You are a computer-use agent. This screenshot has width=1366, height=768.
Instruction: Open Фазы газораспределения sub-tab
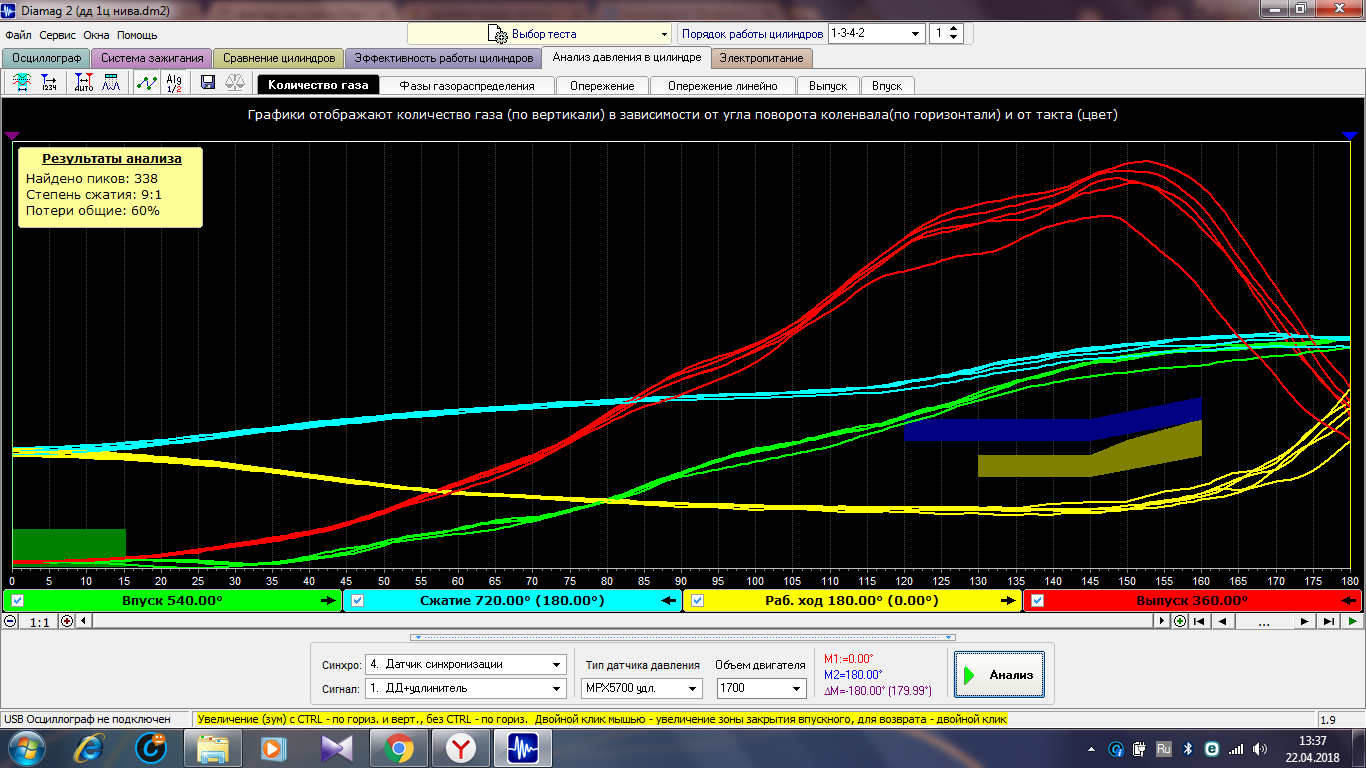click(x=467, y=86)
